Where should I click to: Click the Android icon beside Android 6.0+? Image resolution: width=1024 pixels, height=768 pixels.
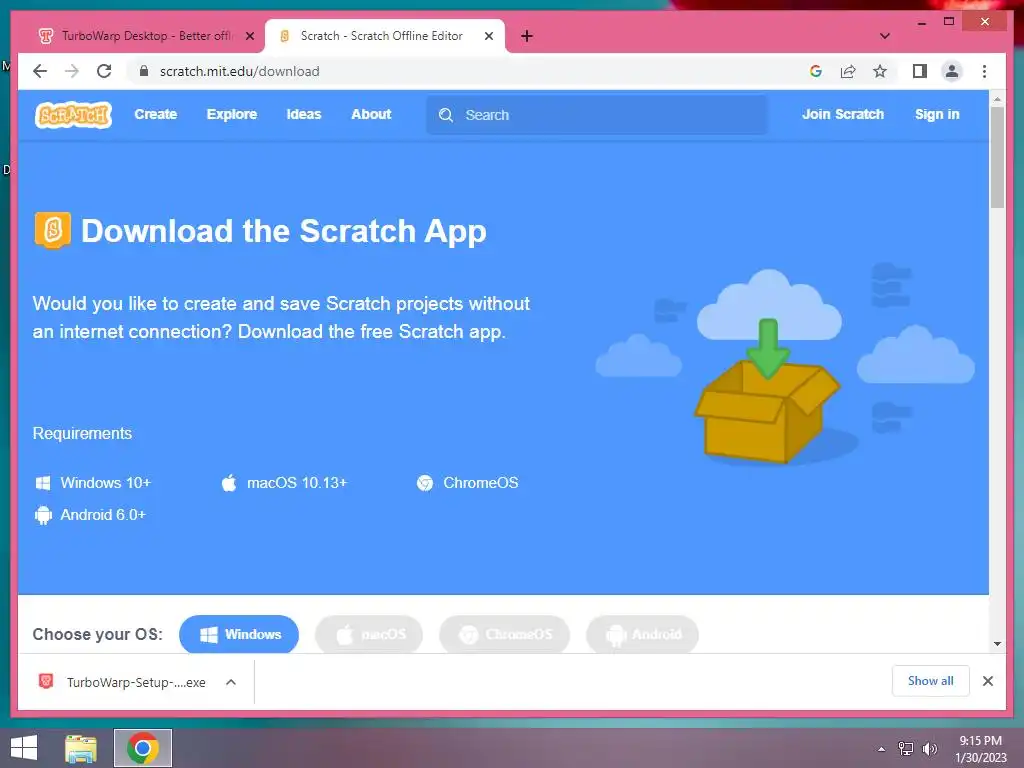coord(43,515)
